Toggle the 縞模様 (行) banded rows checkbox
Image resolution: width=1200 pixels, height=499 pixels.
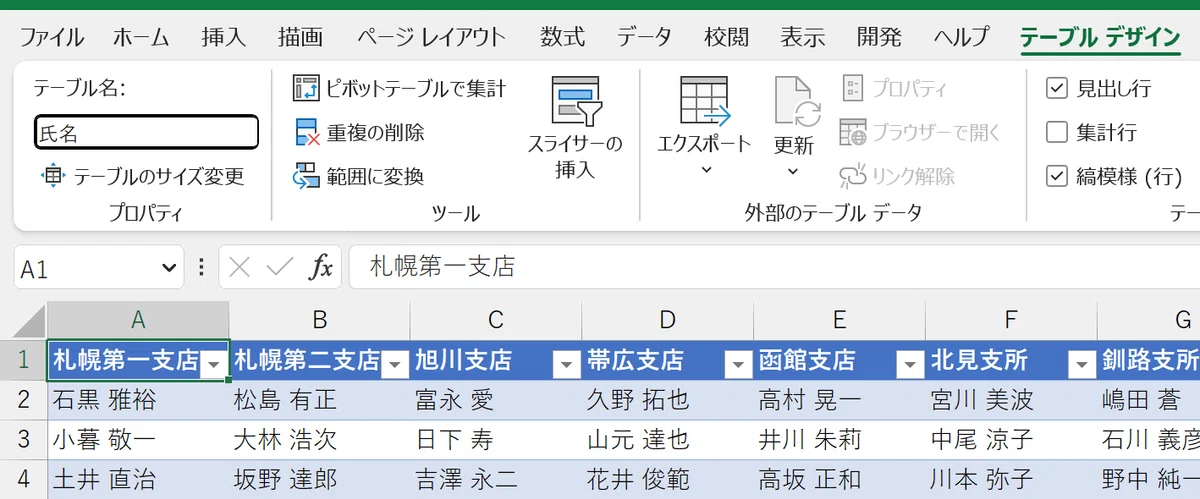pyautogui.click(x=1056, y=176)
